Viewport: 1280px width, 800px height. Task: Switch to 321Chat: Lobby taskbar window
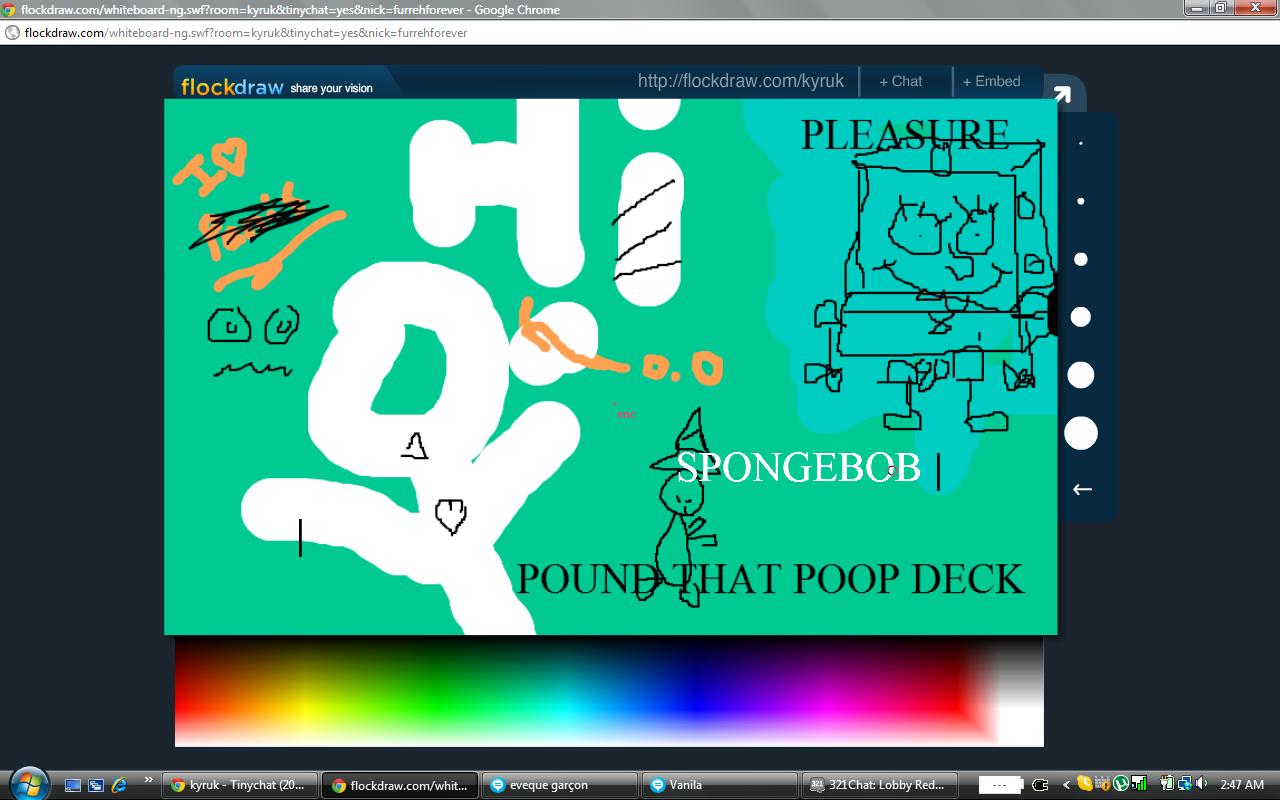coord(880,785)
